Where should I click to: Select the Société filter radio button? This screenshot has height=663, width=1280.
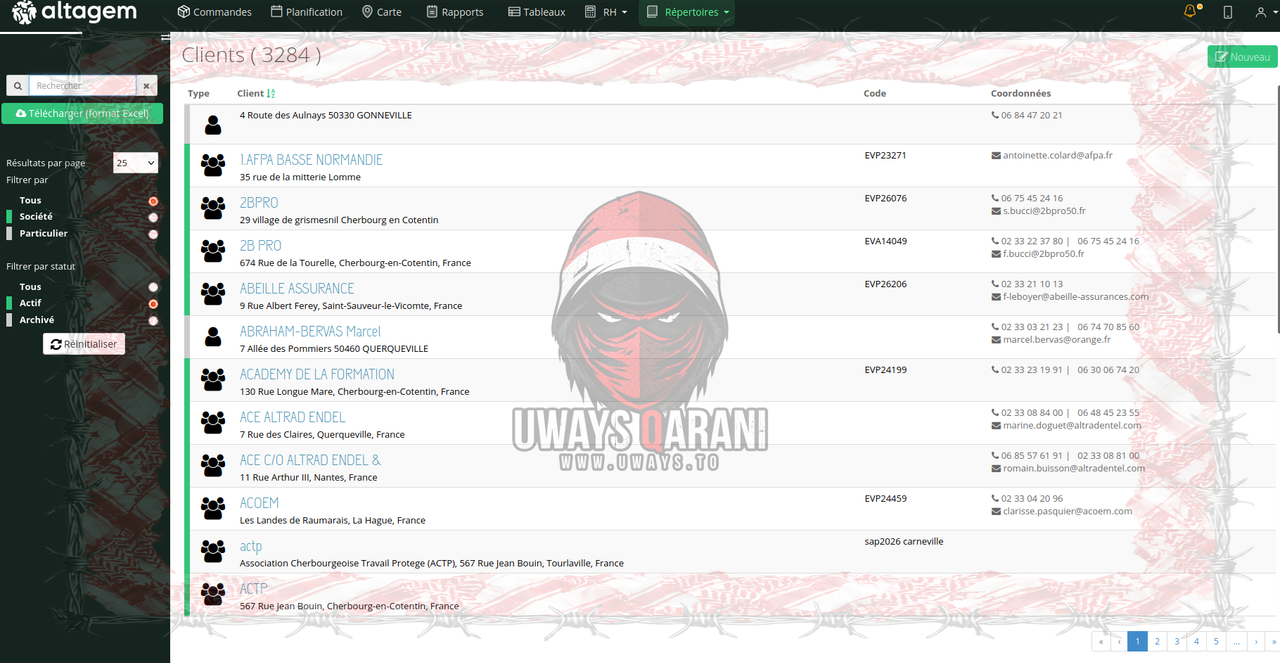153,217
